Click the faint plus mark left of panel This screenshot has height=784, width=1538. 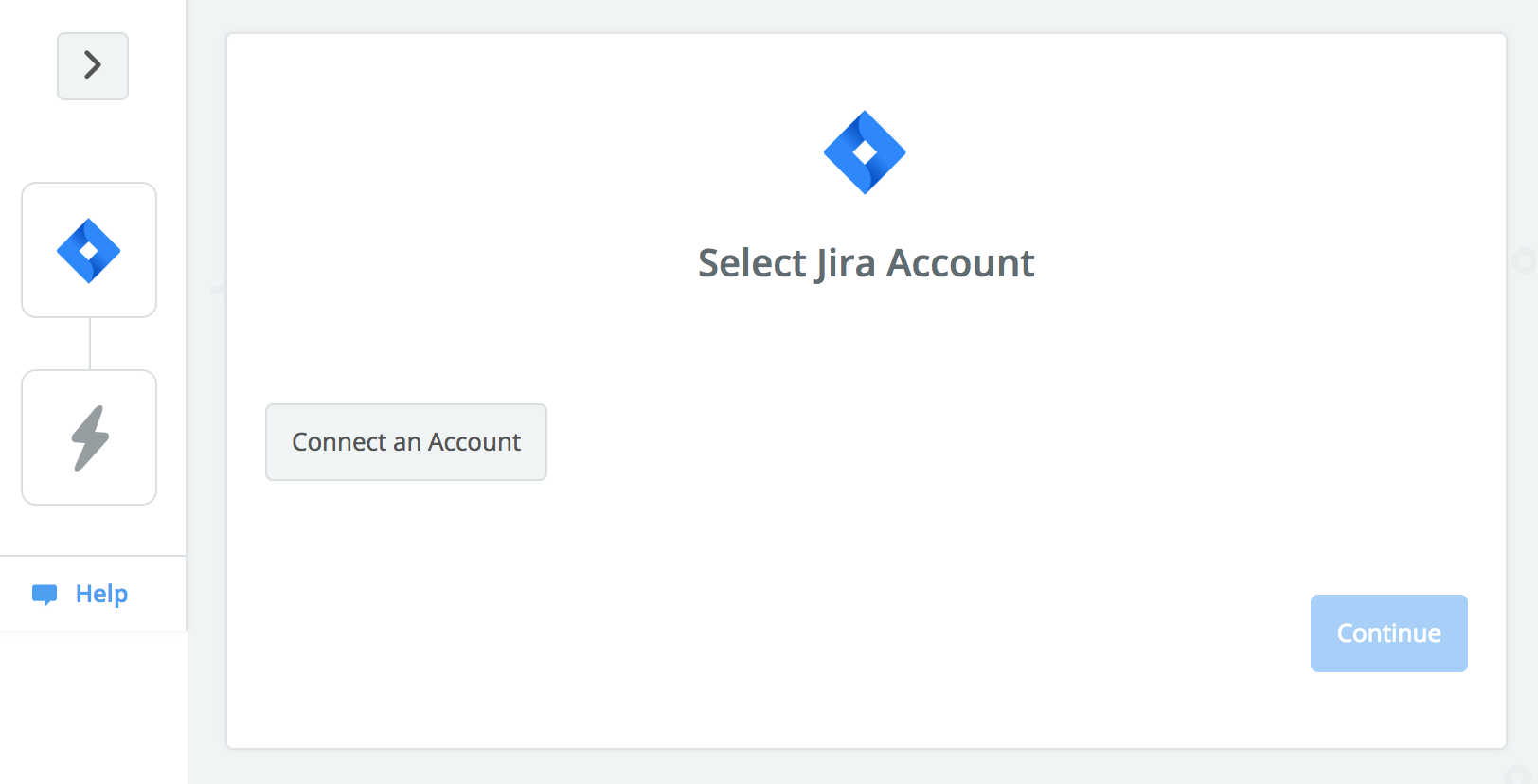(218, 288)
